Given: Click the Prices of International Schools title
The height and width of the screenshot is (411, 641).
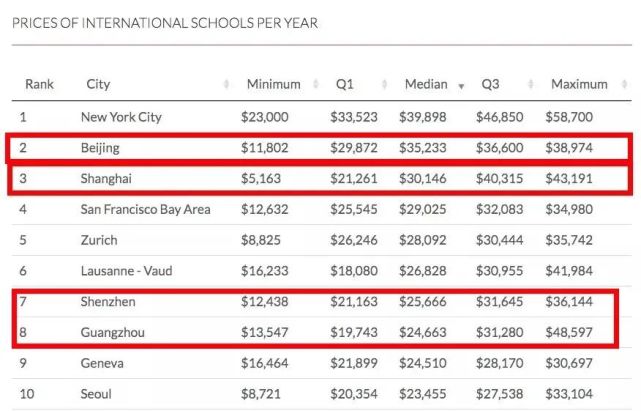Looking at the screenshot, I should [165, 23].
